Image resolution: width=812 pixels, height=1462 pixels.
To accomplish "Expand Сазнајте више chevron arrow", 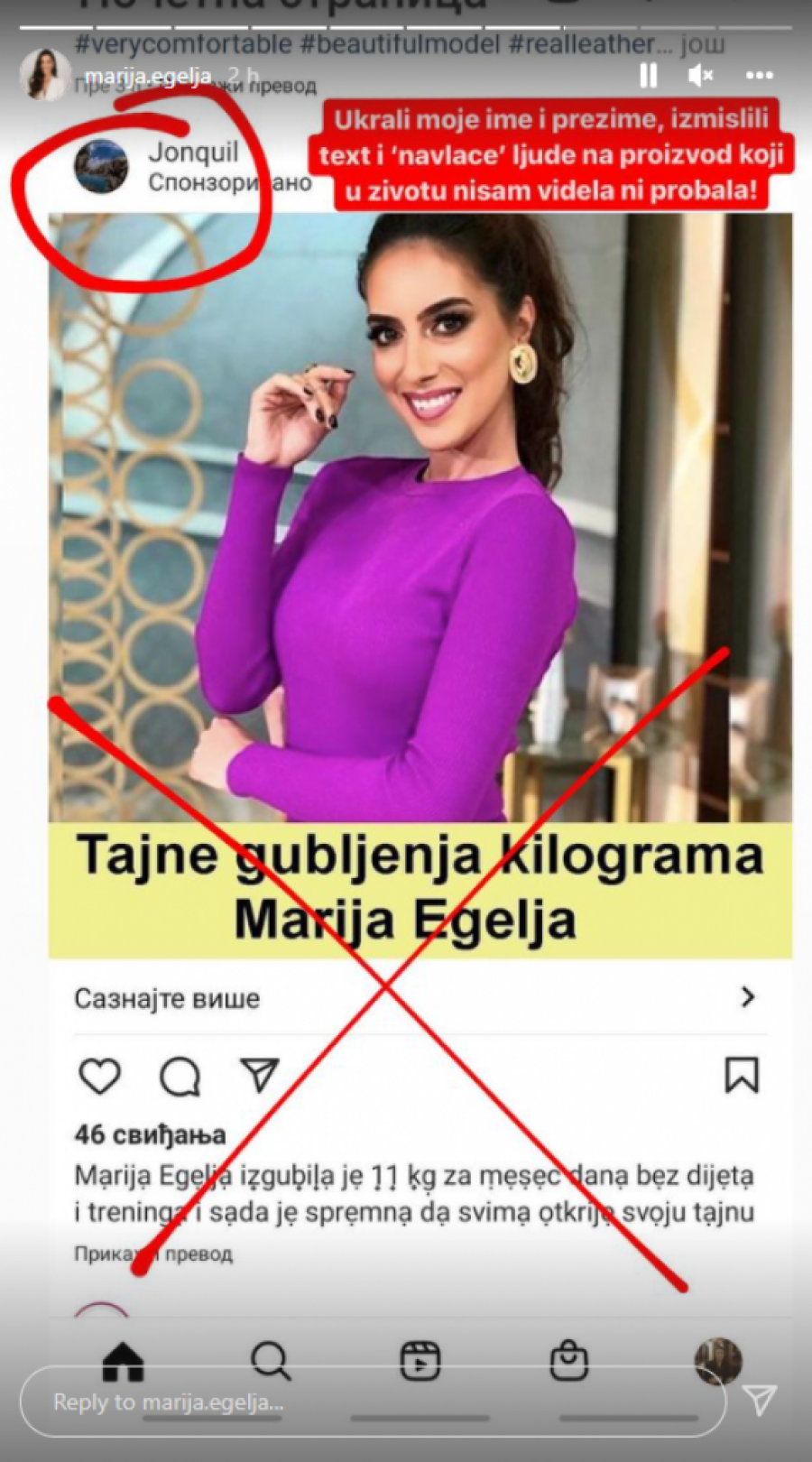I will tap(747, 997).
